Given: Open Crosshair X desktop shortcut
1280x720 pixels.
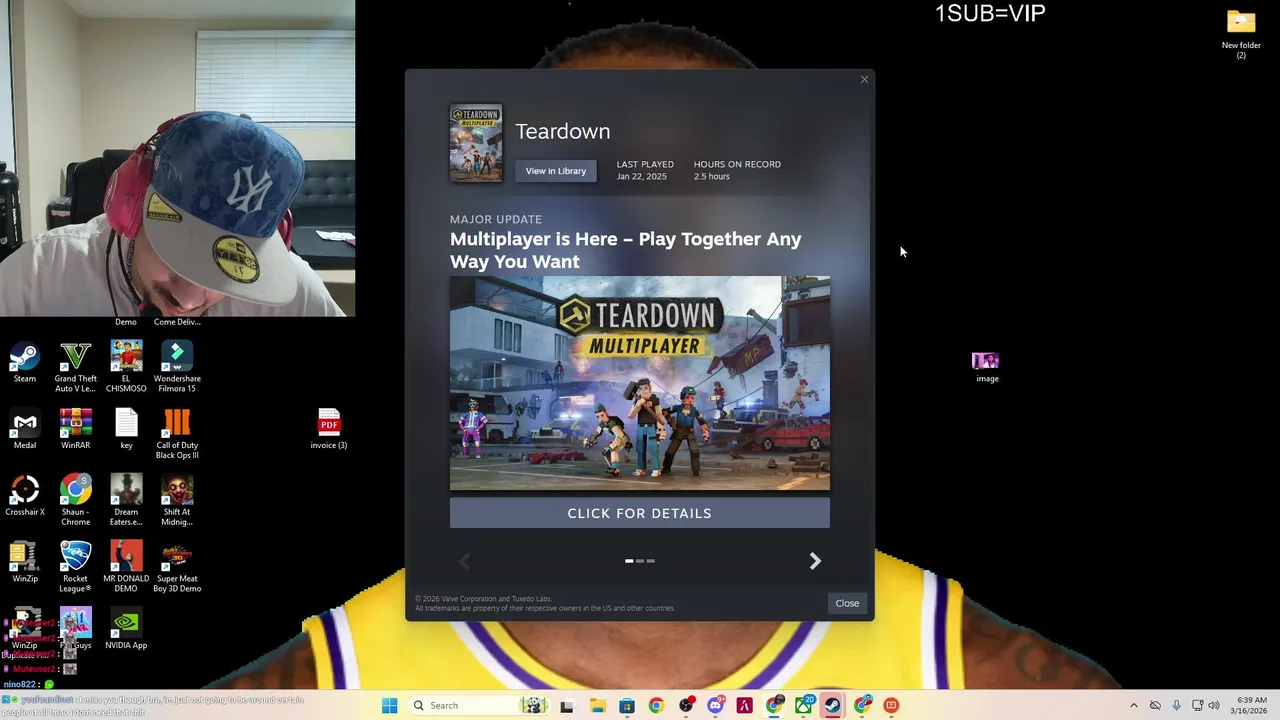Looking at the screenshot, I should tap(24, 497).
